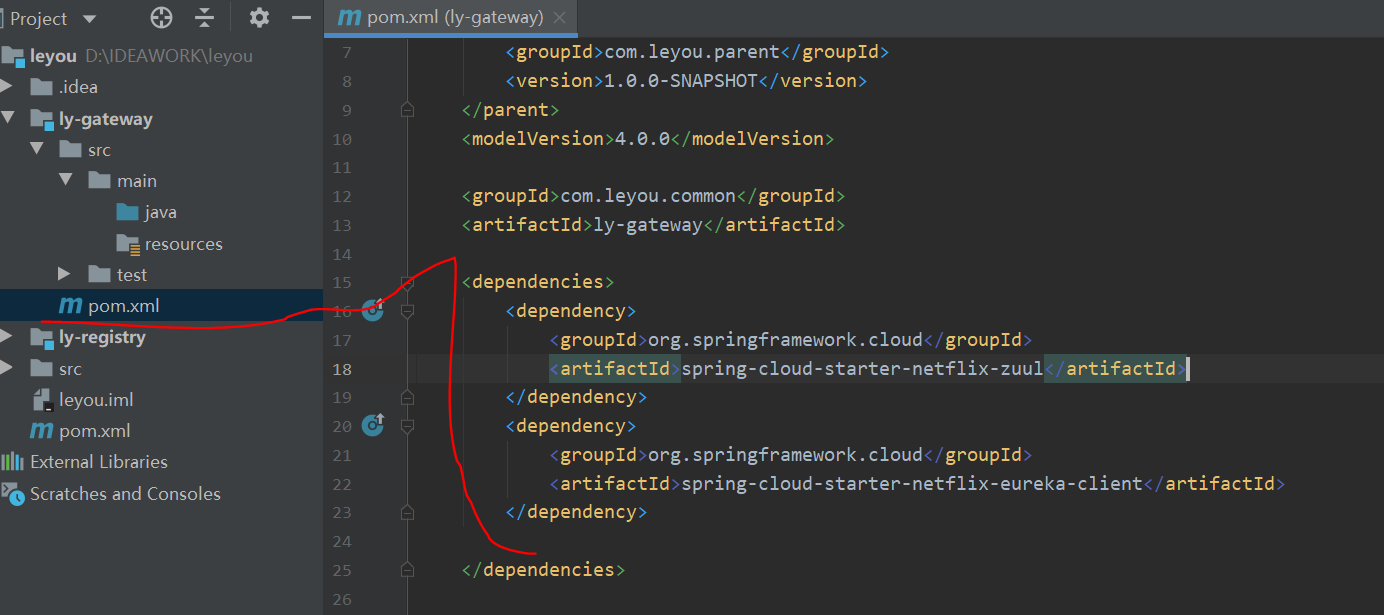The image size is (1384, 615).
Task: Click the External Libraries bar-chart icon
Action: [13, 462]
